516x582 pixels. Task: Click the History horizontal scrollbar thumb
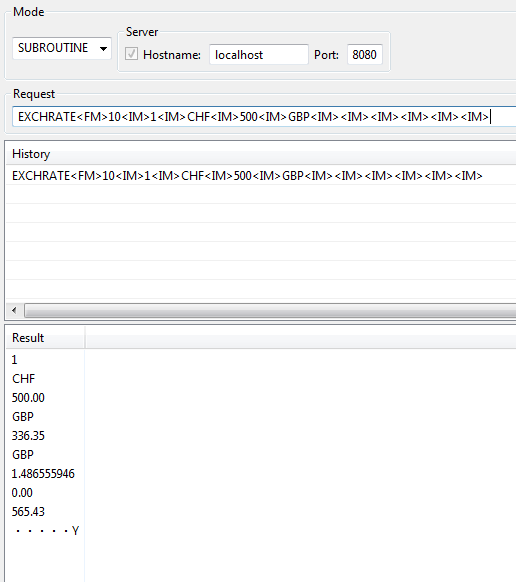coord(270,310)
